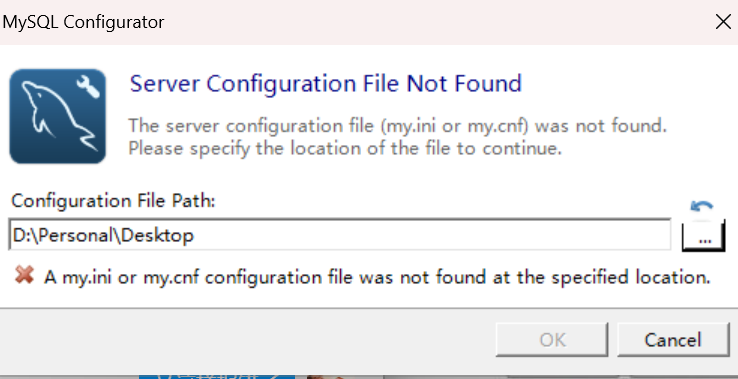Click the MySQL dolphin logo icon
The width and height of the screenshot is (738, 379).
(x=57, y=116)
